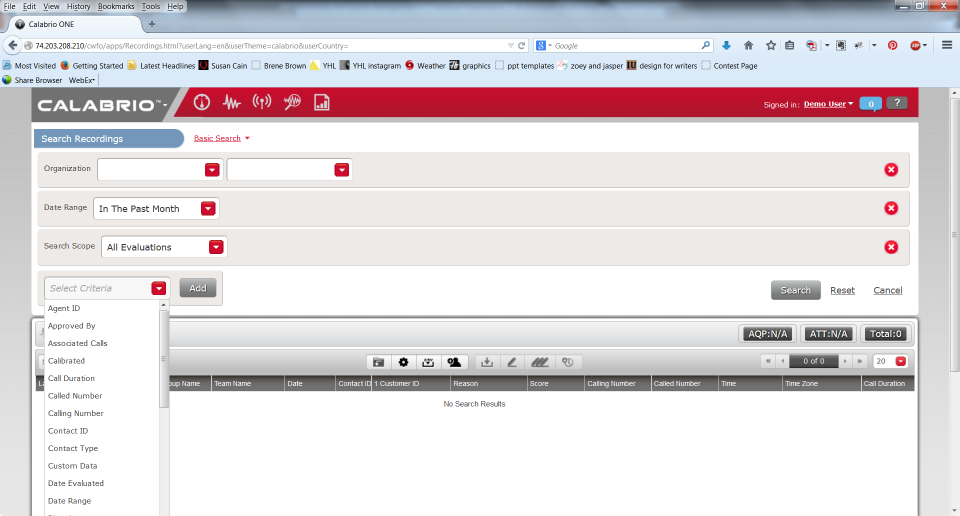Screen dimensions: 960x516
Task: Open Date Range dropdown showing In The Past Month
Action: click(x=208, y=208)
